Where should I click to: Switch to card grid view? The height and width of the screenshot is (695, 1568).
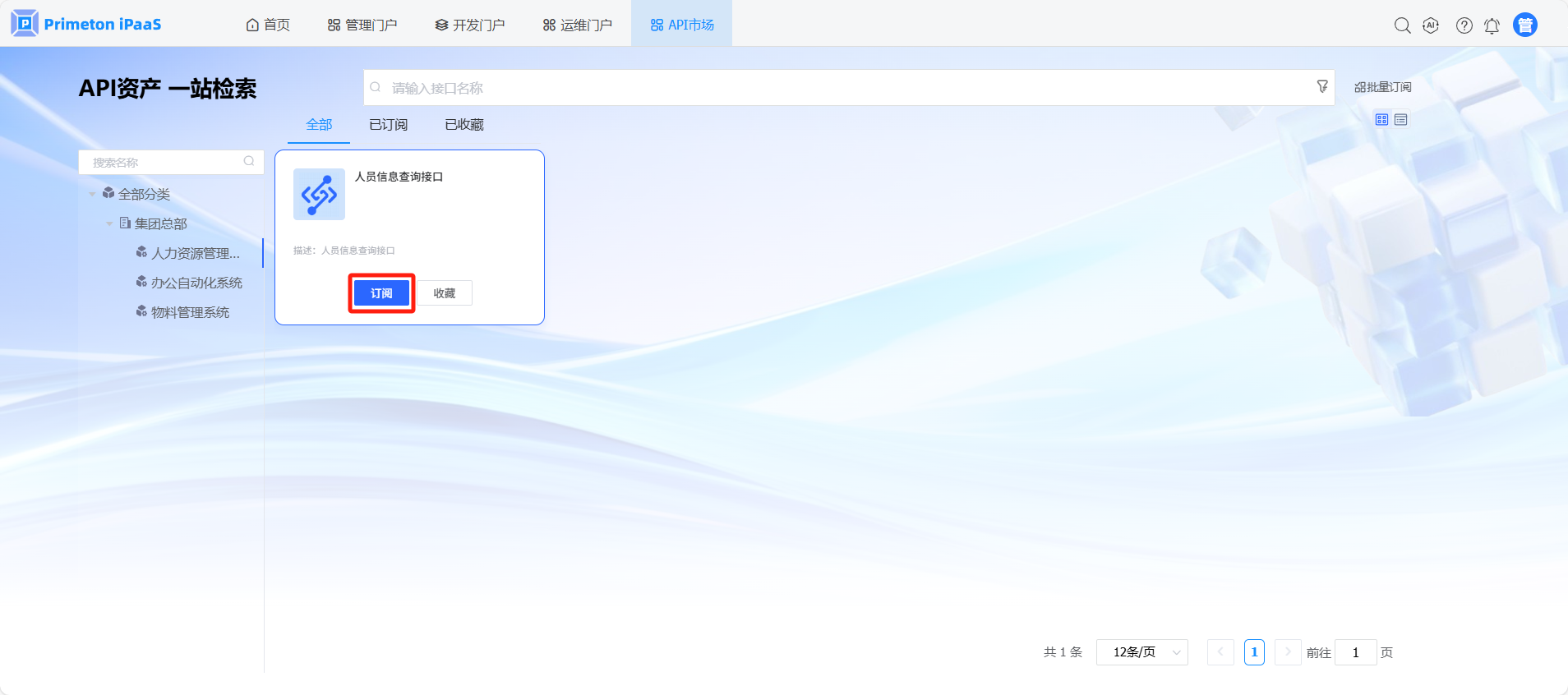pyautogui.click(x=1381, y=120)
